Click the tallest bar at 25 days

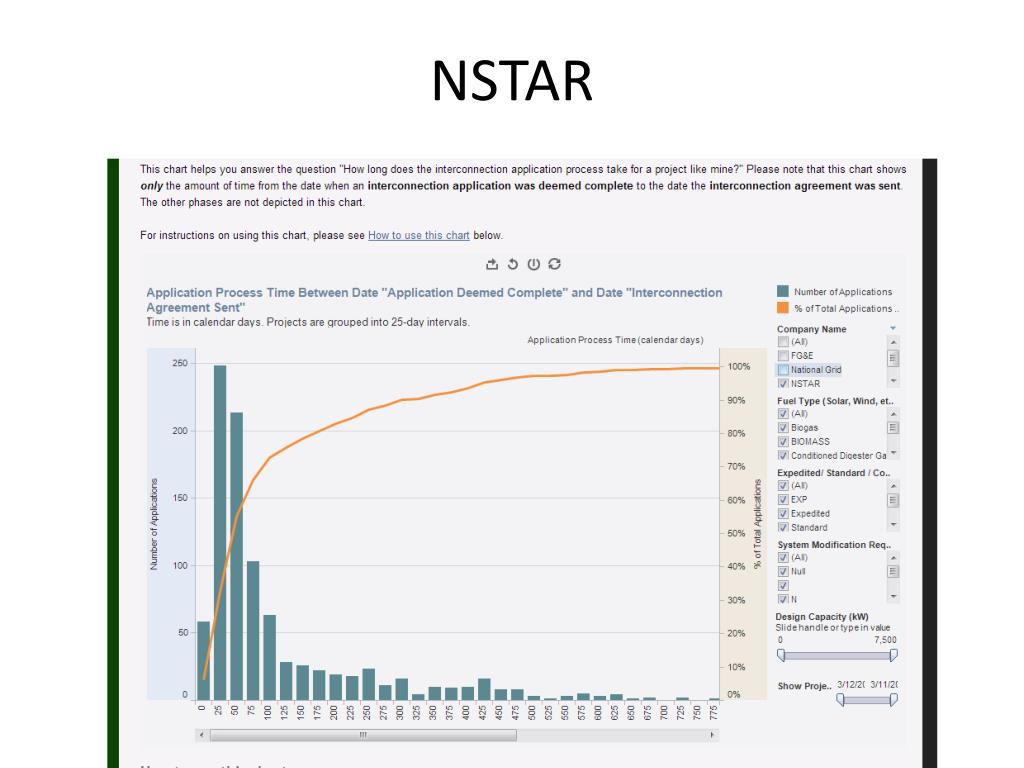pyautogui.click(x=220, y=533)
